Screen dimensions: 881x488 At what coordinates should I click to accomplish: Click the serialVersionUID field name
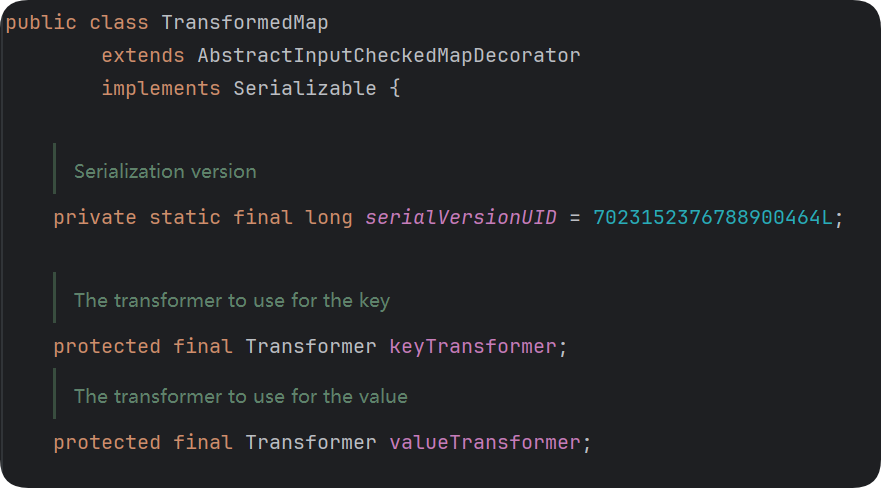click(x=461, y=217)
